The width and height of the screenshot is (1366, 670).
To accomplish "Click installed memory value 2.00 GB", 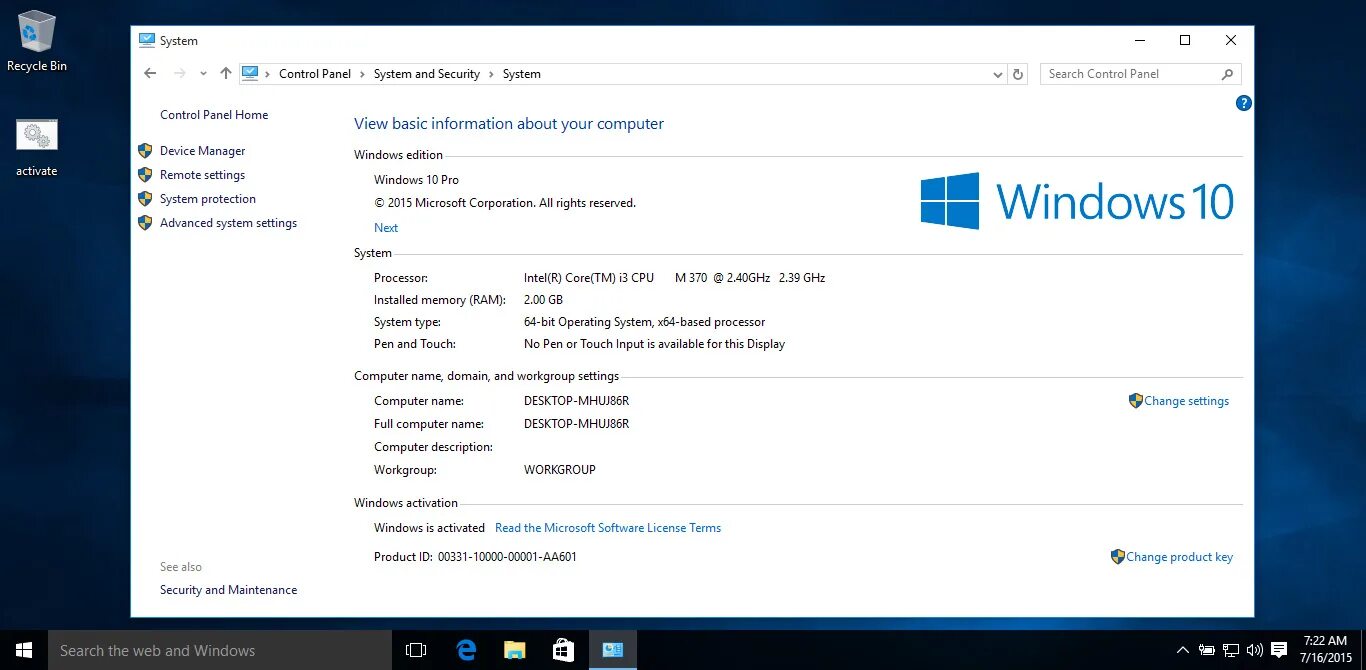I will (543, 300).
